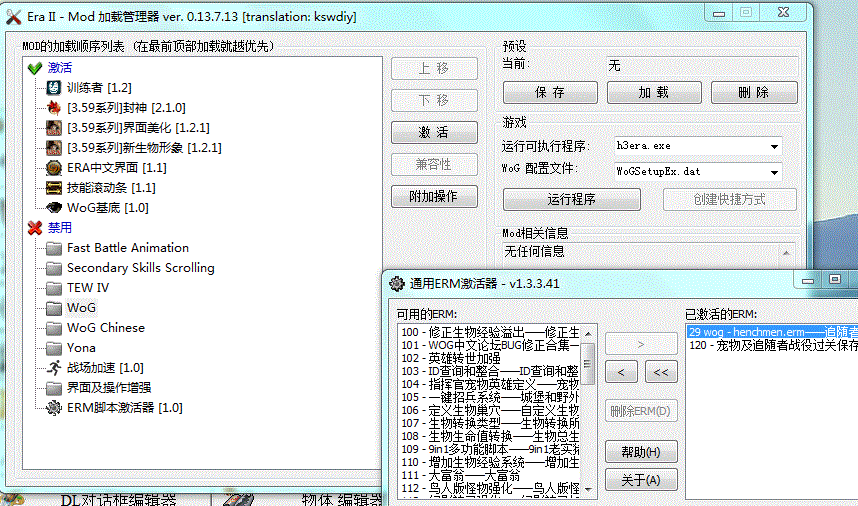
Task: Select ERM entry 103 - ID查询和整合
Action: [490, 371]
